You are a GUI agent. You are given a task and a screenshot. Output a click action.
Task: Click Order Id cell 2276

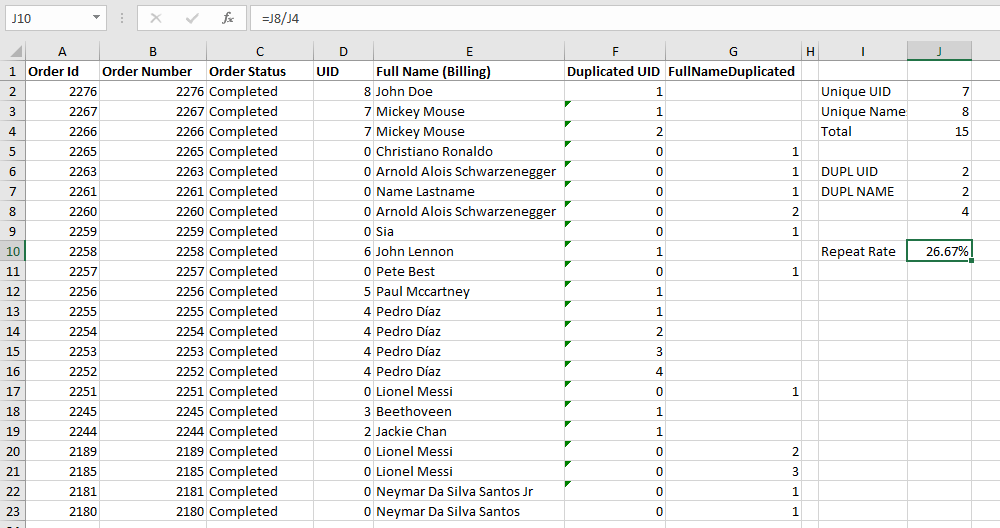[62, 91]
